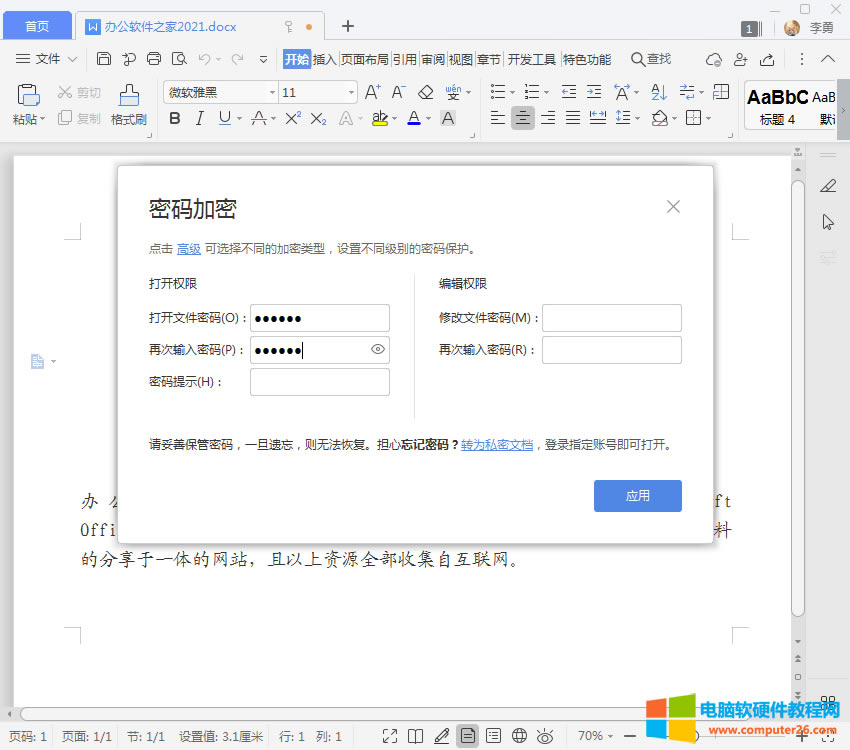Toggle eye protection mode in status bar
The width and height of the screenshot is (850, 750).
(545, 736)
